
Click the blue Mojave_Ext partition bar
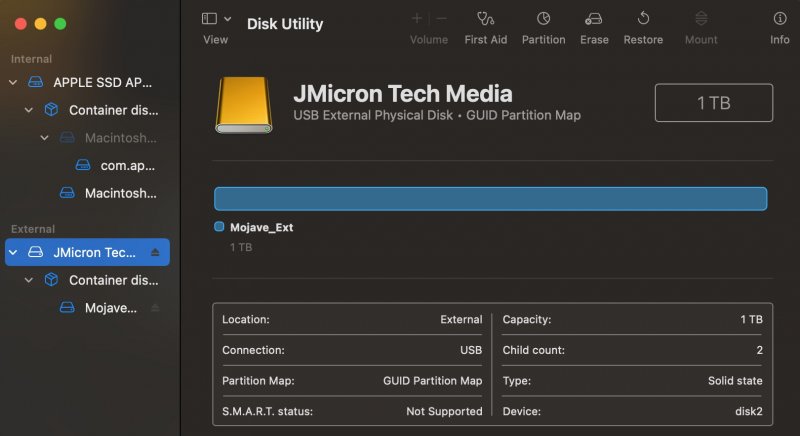pyautogui.click(x=490, y=198)
